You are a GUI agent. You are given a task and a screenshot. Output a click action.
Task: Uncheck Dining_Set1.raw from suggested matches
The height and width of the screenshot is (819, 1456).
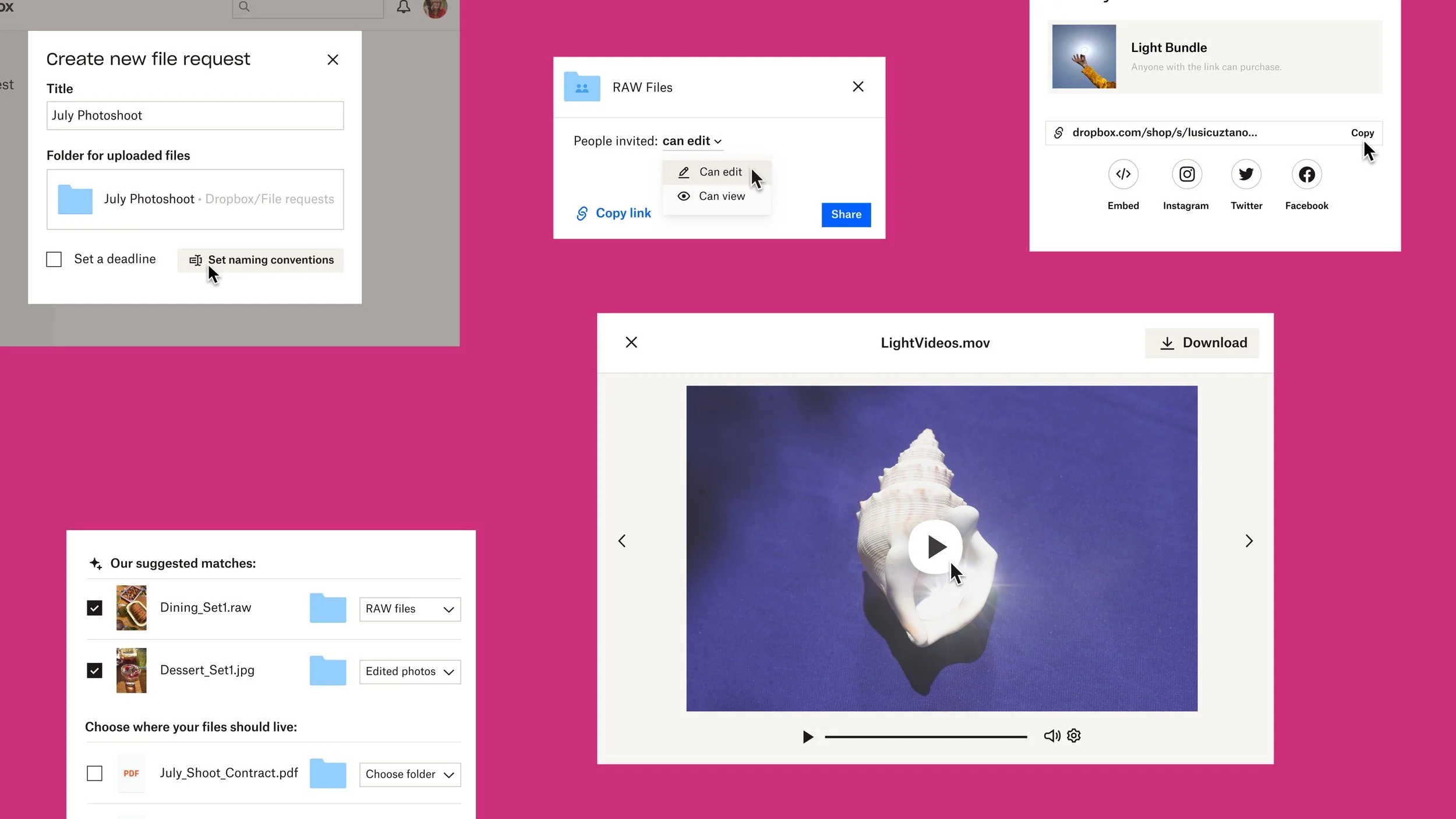[94, 608]
